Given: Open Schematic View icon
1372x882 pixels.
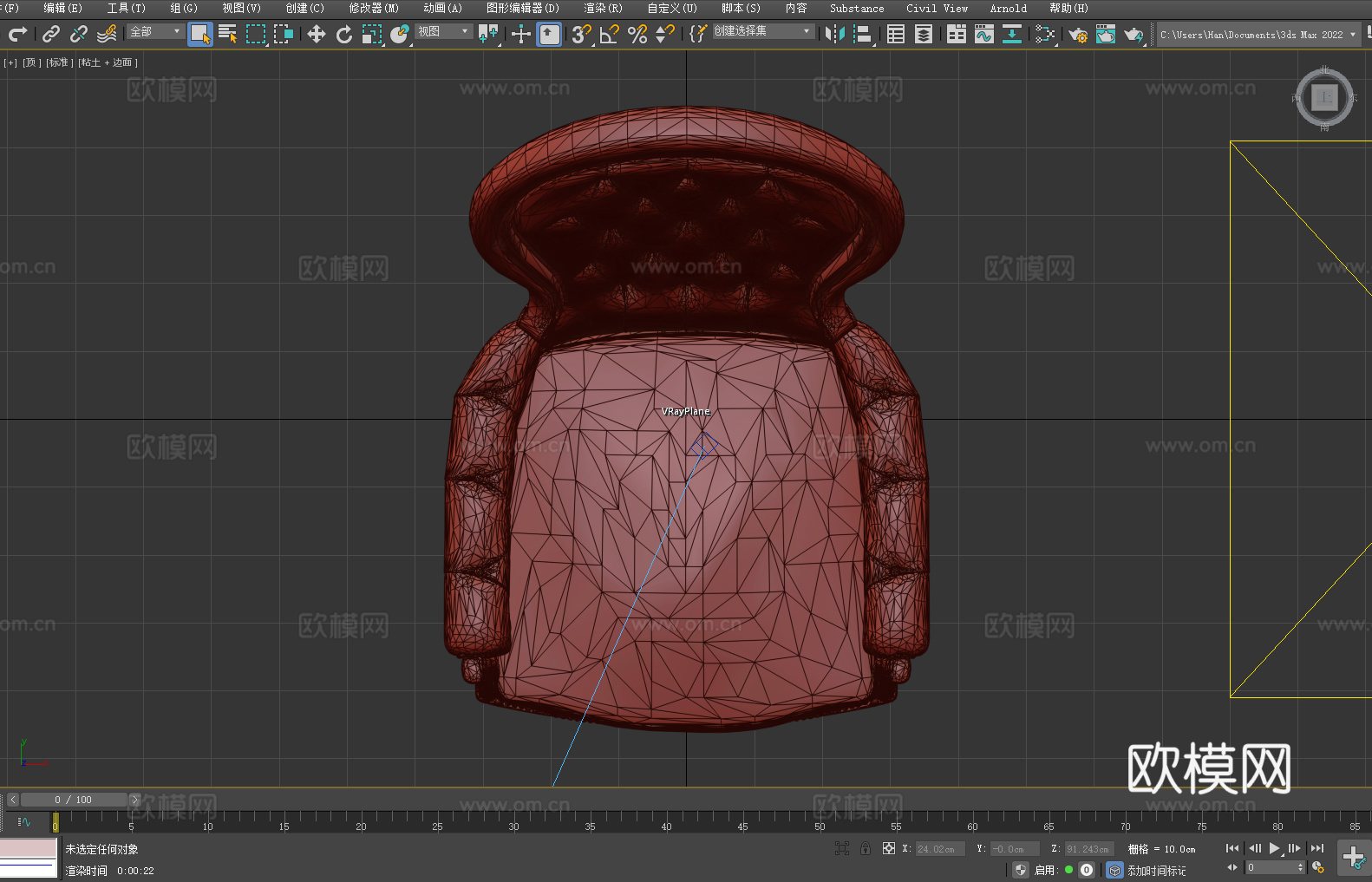Looking at the screenshot, I should pyautogui.click(x=1012, y=34).
